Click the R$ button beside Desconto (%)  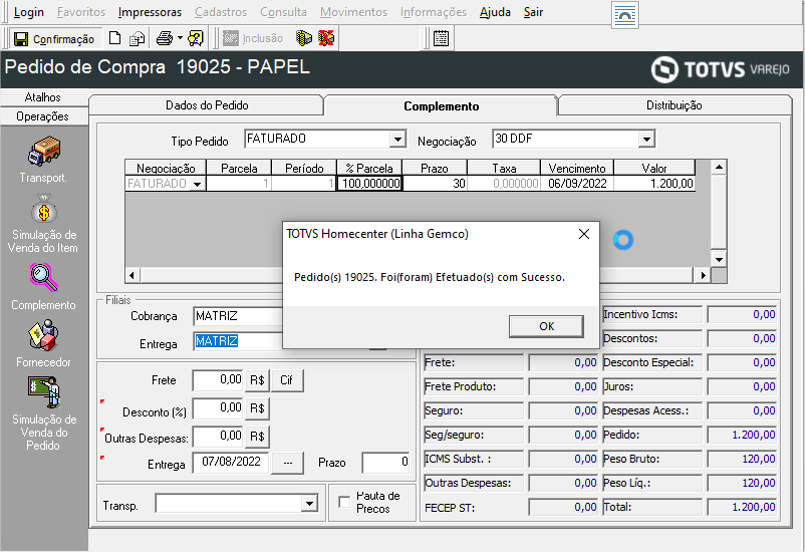click(257, 409)
